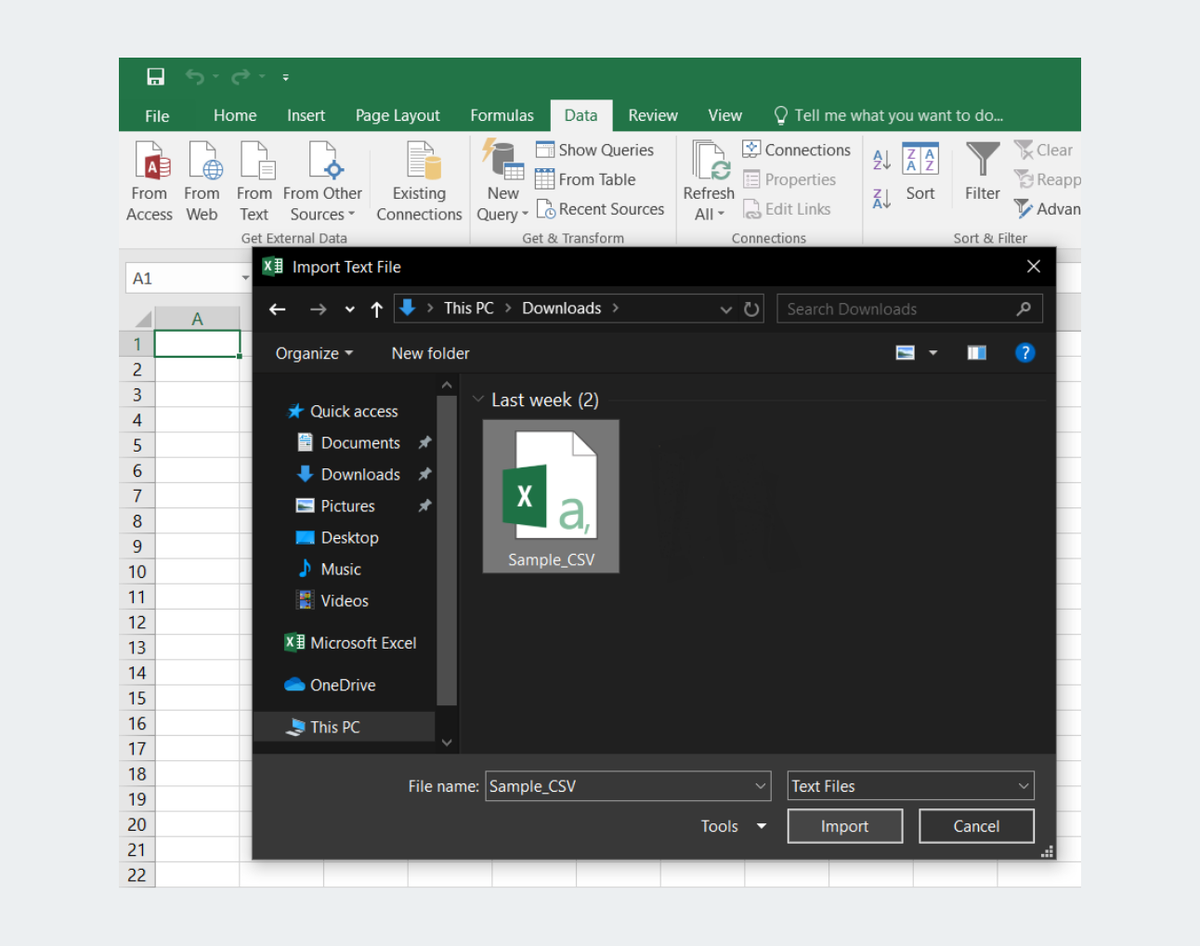Switch to the Review ribbon tab
Screen dimensions: 1200x946
[x=653, y=116]
